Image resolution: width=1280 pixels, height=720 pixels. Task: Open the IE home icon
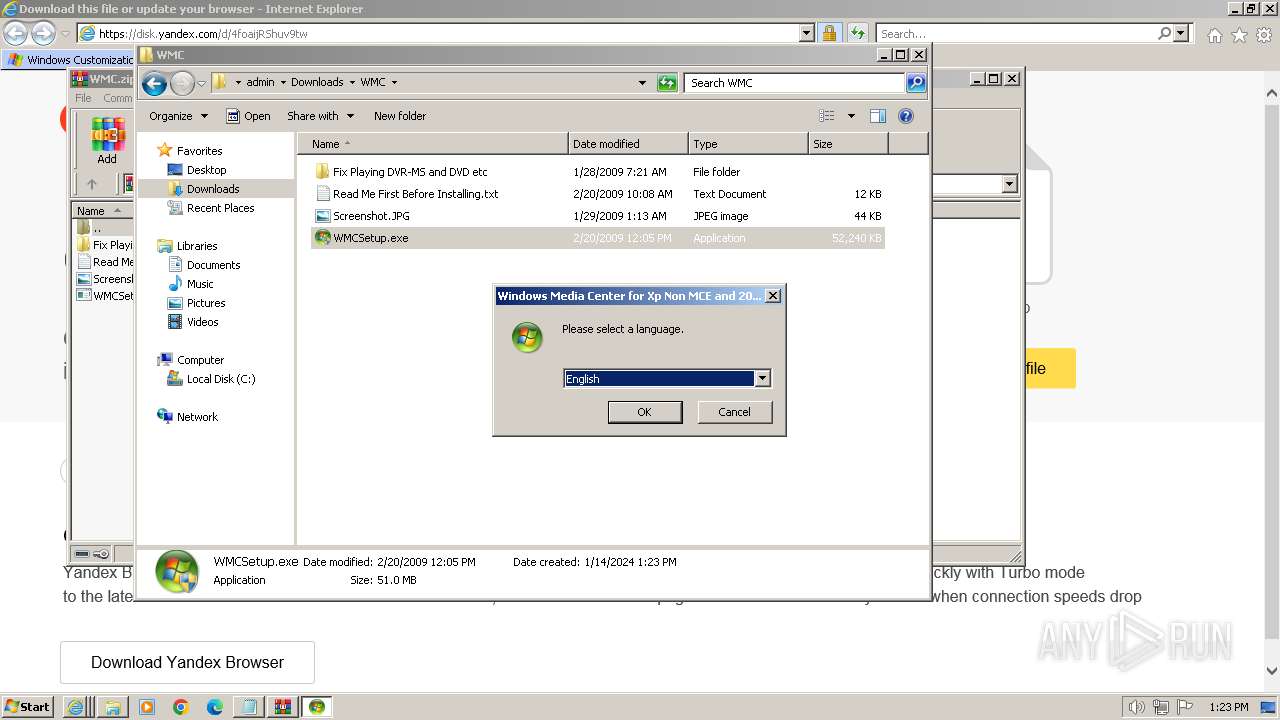[1214, 35]
